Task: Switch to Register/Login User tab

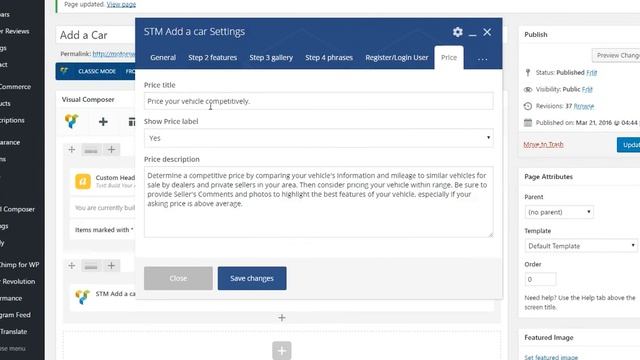Action: (397, 58)
